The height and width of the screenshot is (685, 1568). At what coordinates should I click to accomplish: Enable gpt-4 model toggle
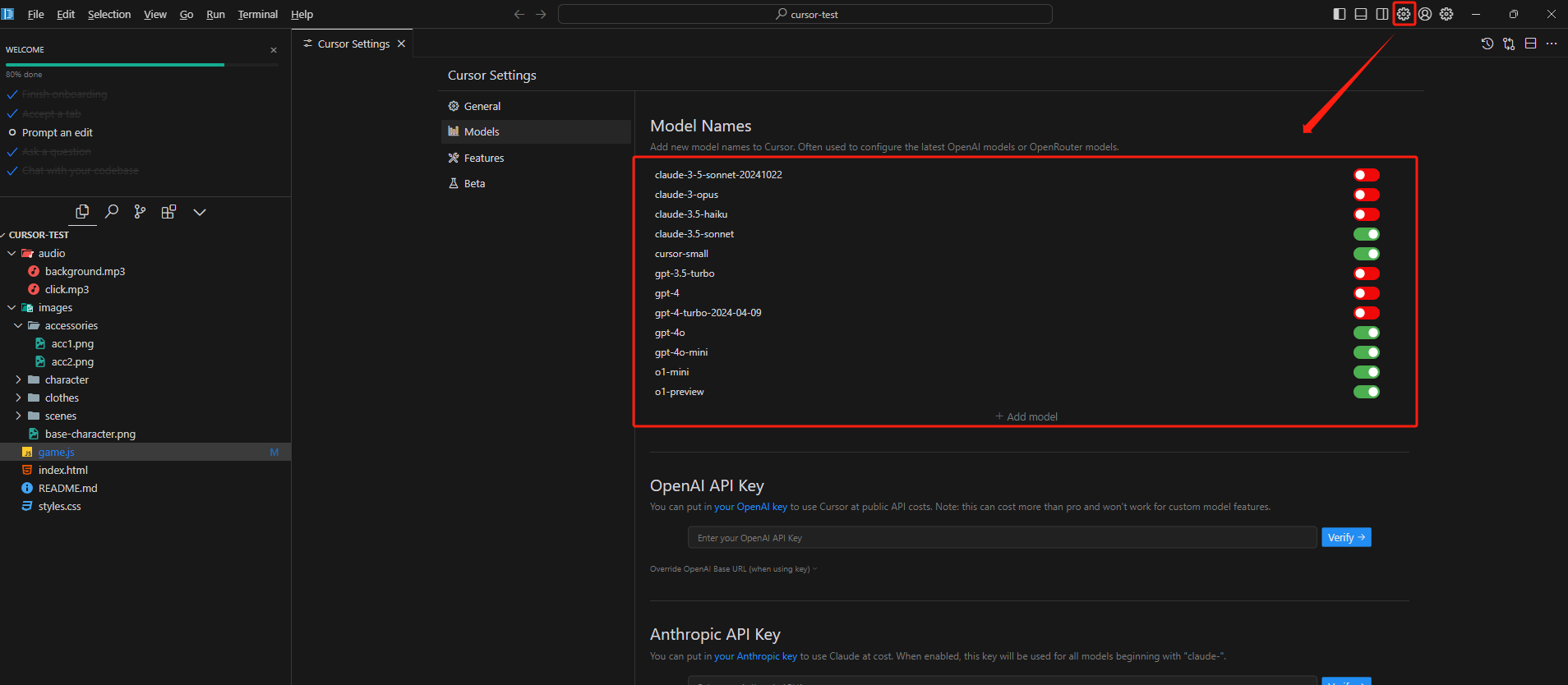point(1367,293)
